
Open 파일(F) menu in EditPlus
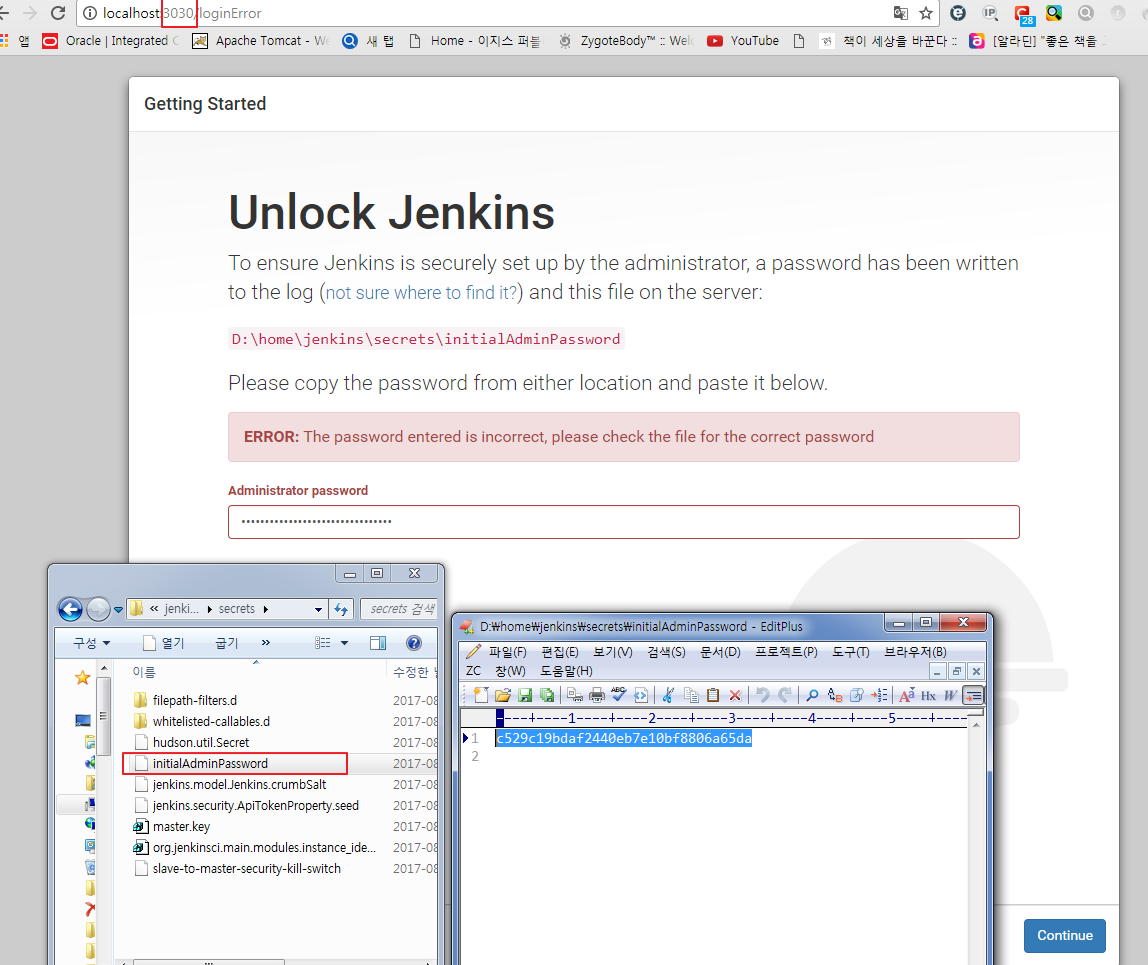[x=507, y=652]
